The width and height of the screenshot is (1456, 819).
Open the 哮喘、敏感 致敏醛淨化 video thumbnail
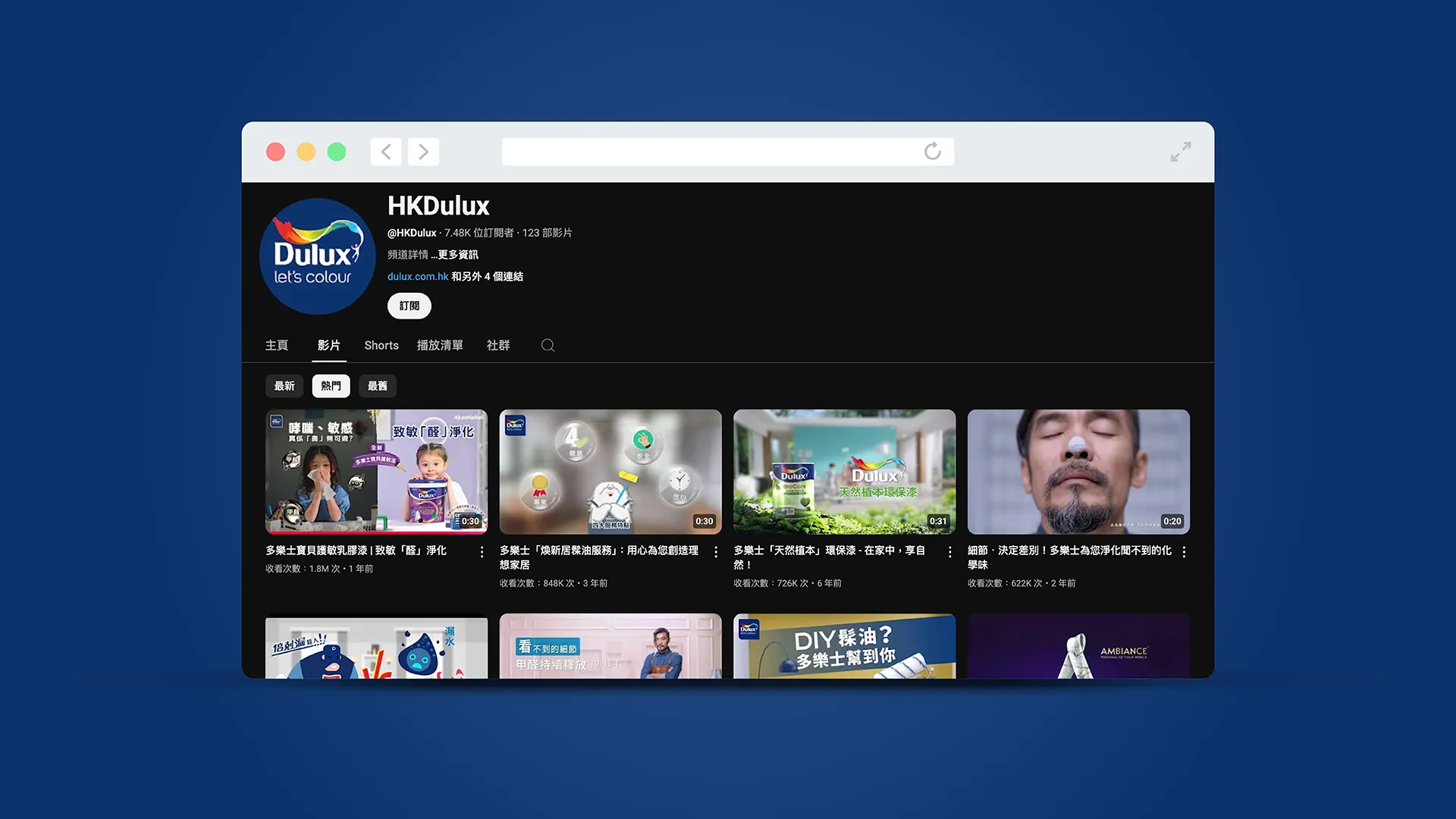[376, 472]
